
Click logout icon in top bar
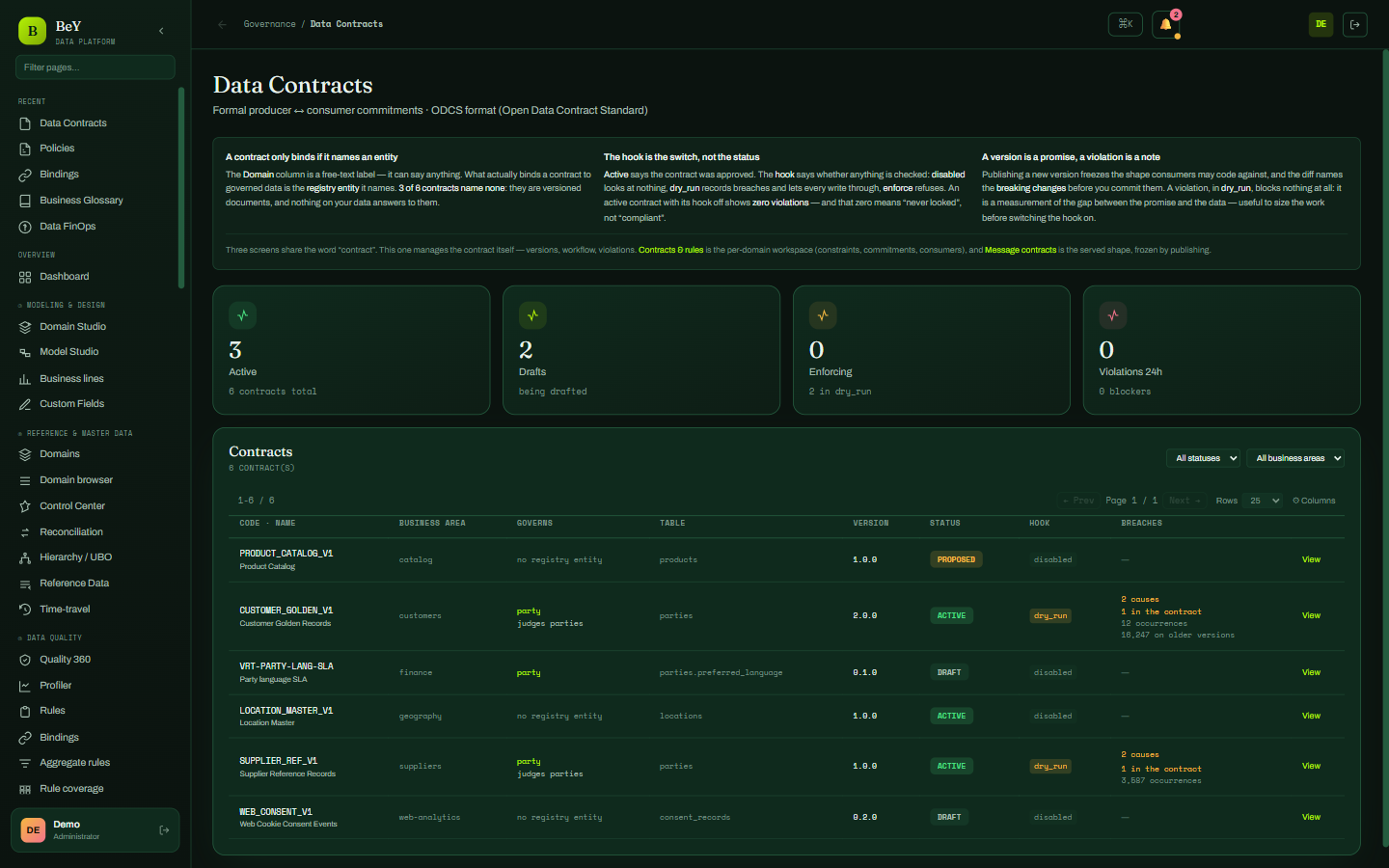click(x=1354, y=24)
